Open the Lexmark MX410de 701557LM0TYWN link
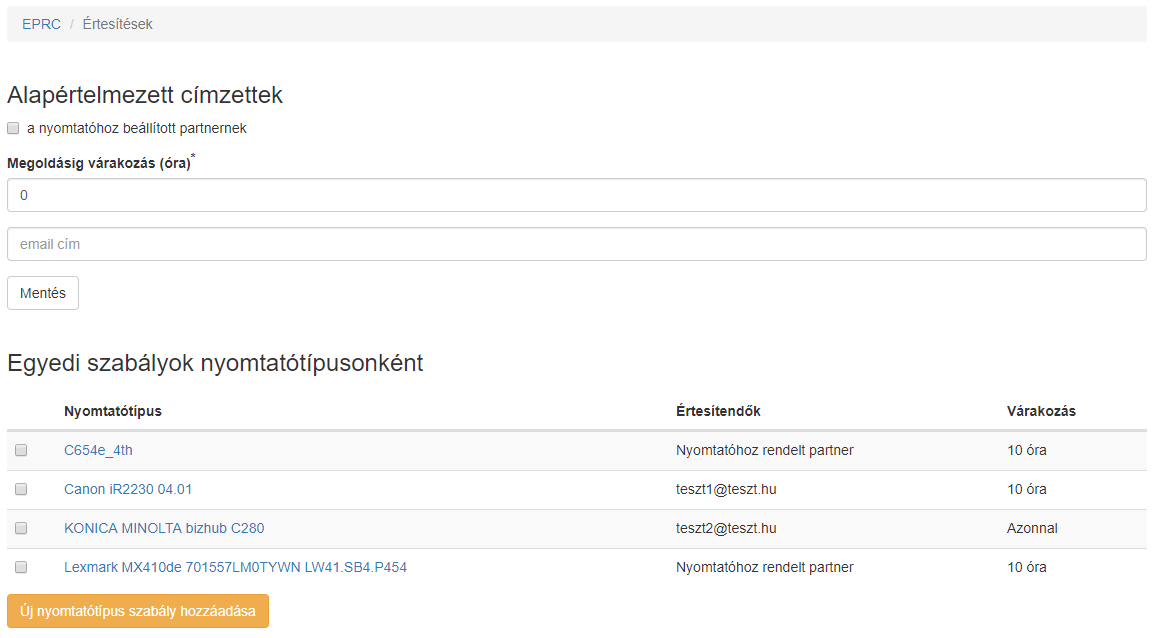The width and height of the screenshot is (1160, 638). (235, 567)
